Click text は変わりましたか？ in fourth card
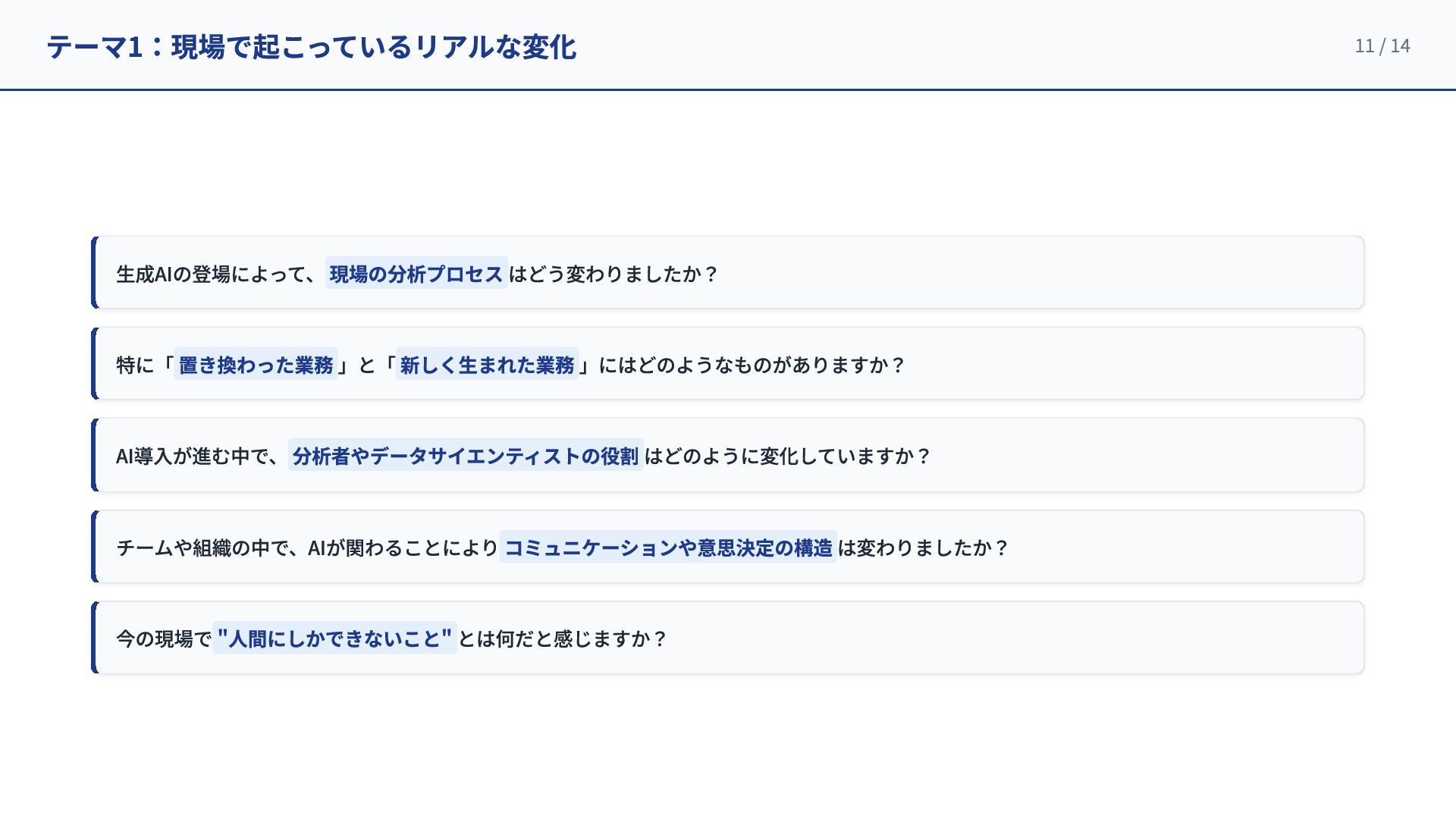Viewport: 1456px width, 819px height. 922,548
